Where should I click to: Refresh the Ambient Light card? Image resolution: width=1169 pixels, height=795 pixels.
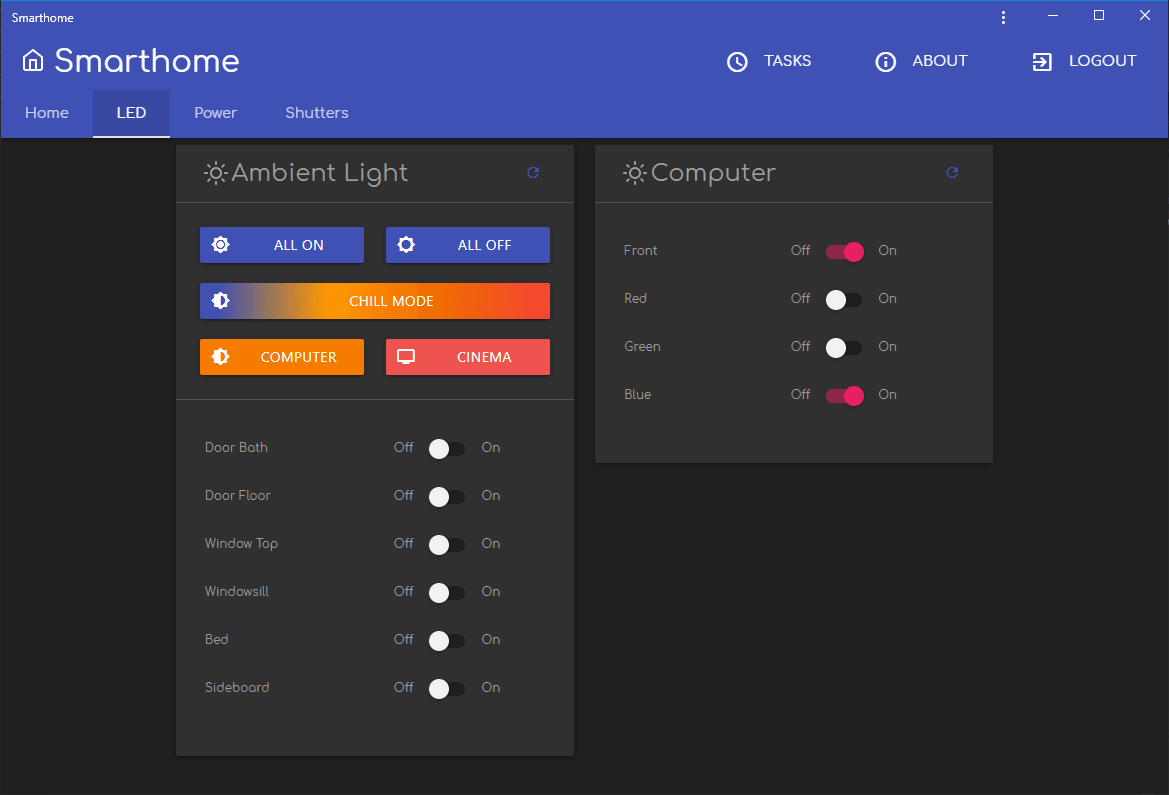click(533, 172)
